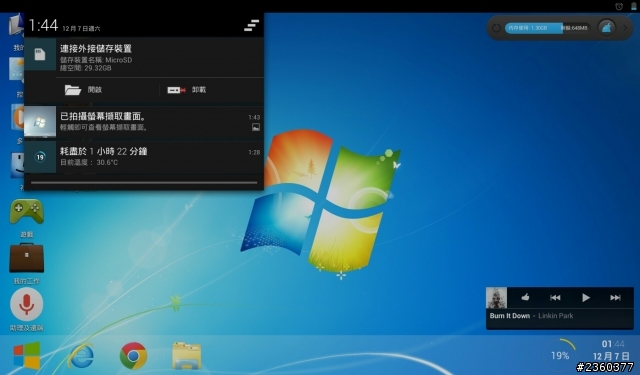Expand memory widget with right chevron
Screen dimensions: 640x375
[x=625, y=28]
